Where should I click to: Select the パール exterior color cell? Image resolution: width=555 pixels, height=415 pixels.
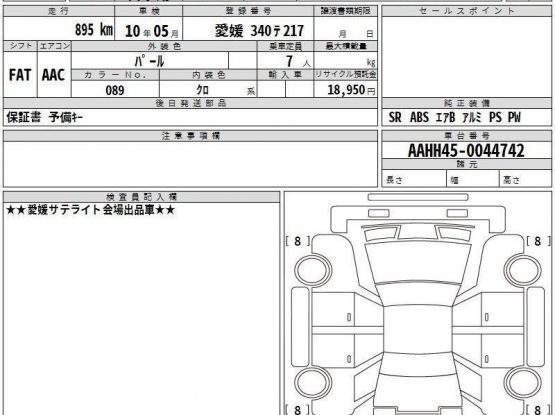[x=150, y=61]
